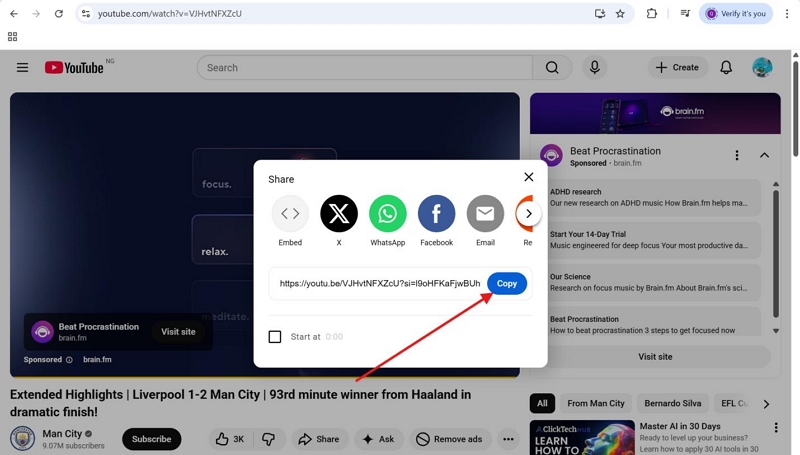Start voice search with the microphone icon
This screenshot has width=800, height=455.
point(594,67)
